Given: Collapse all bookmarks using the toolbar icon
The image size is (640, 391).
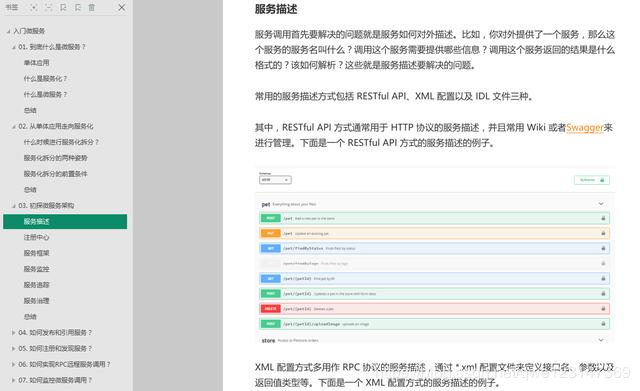Looking at the screenshot, I should (49, 7).
